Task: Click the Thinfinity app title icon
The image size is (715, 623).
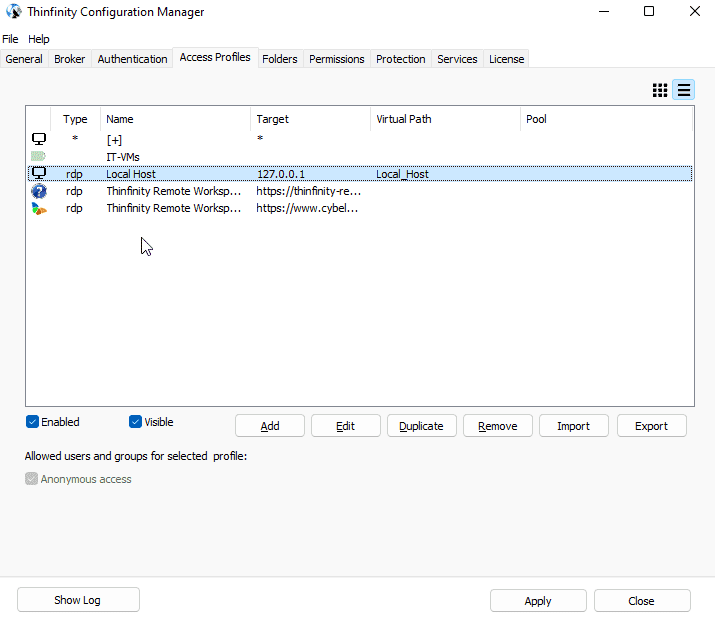Action: [14, 11]
